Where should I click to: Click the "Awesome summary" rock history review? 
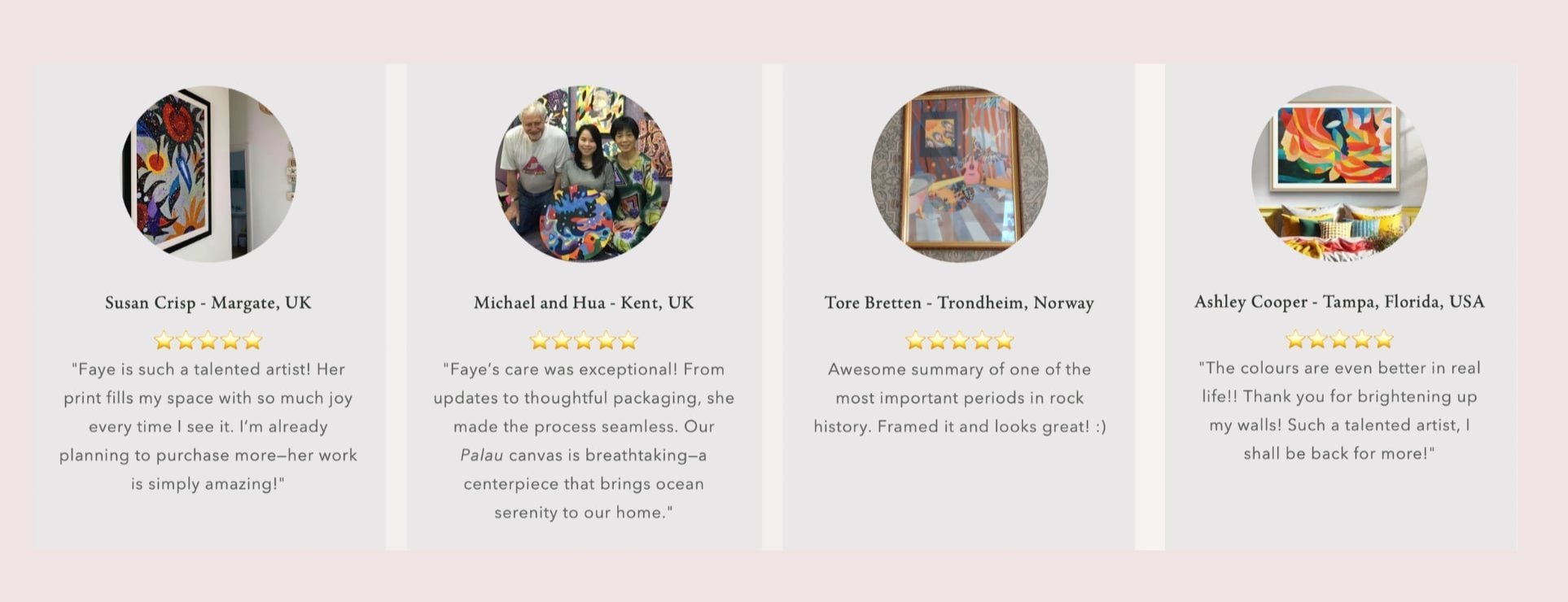pyautogui.click(x=959, y=398)
